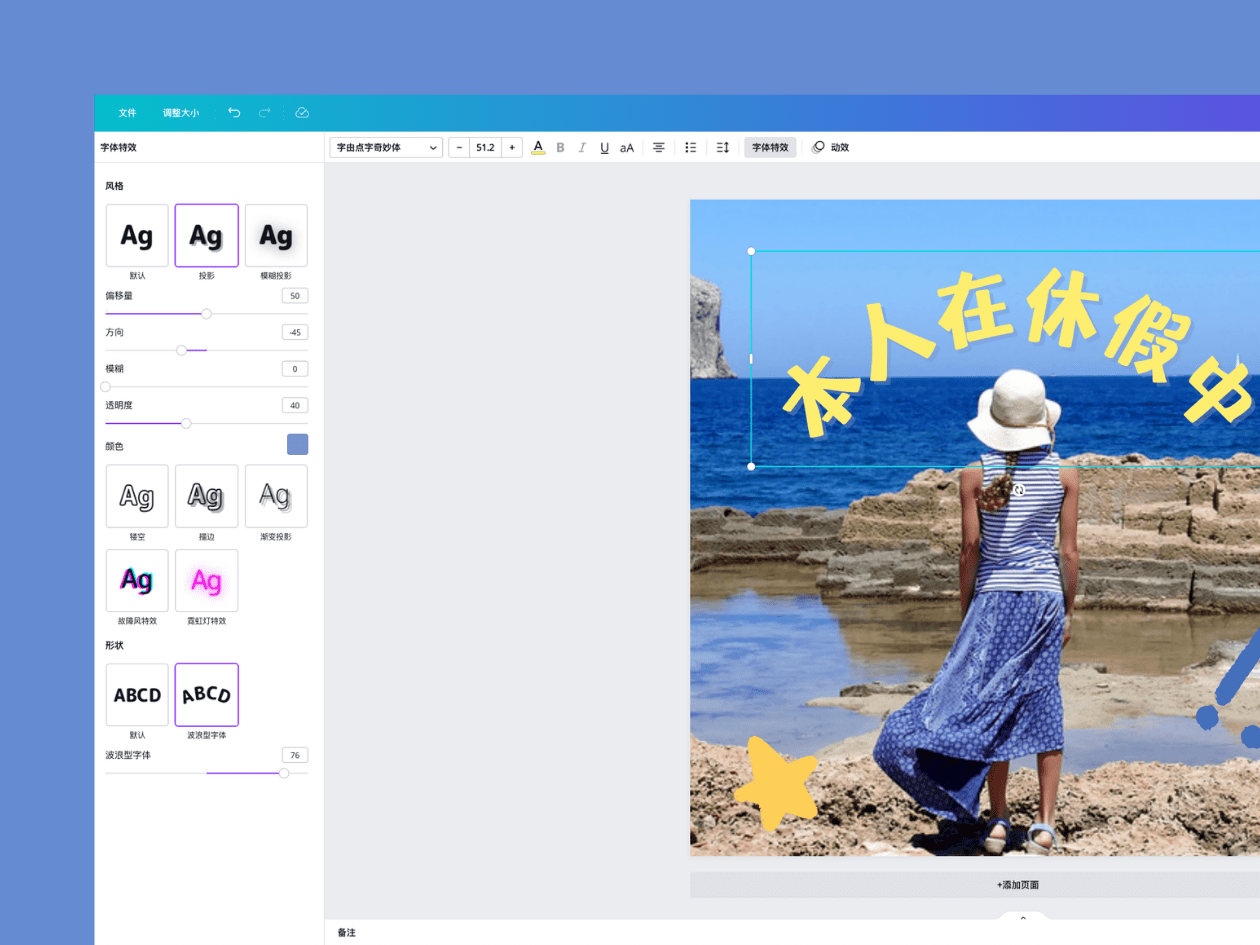
Task: Edit the 模糊 value field
Action: pos(295,369)
